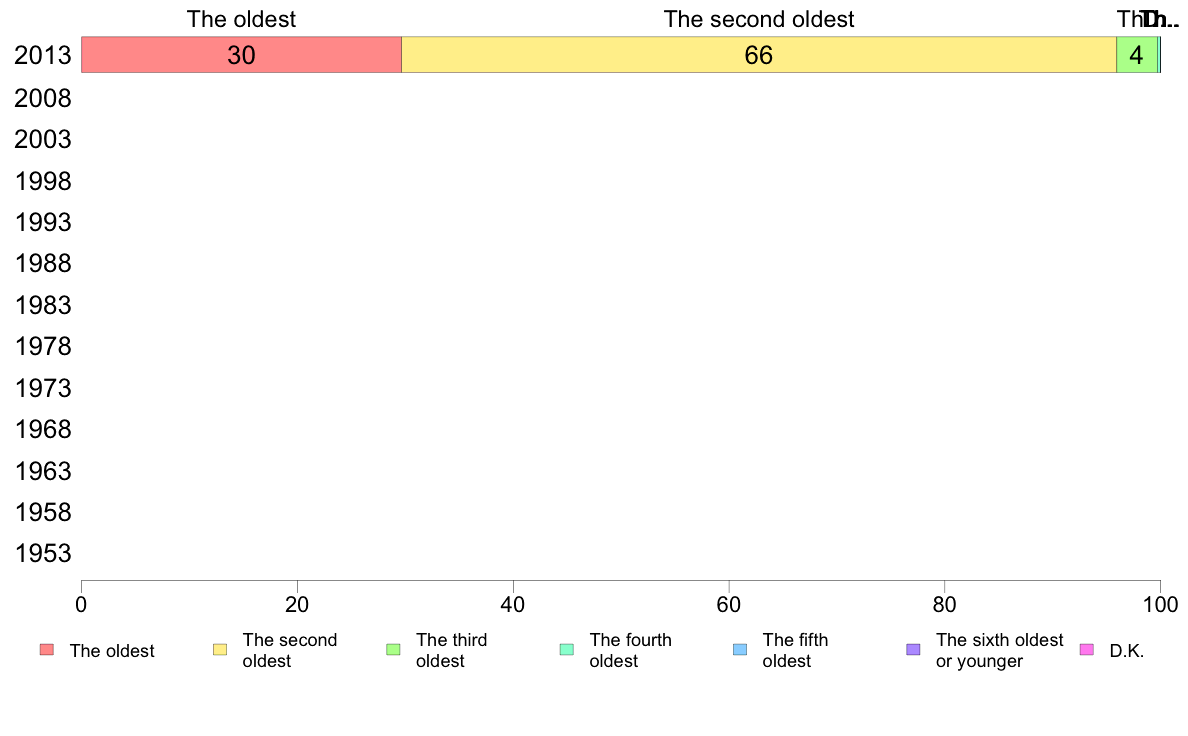Click the teal 'The fourth oldest' legend swatch

click(x=567, y=650)
